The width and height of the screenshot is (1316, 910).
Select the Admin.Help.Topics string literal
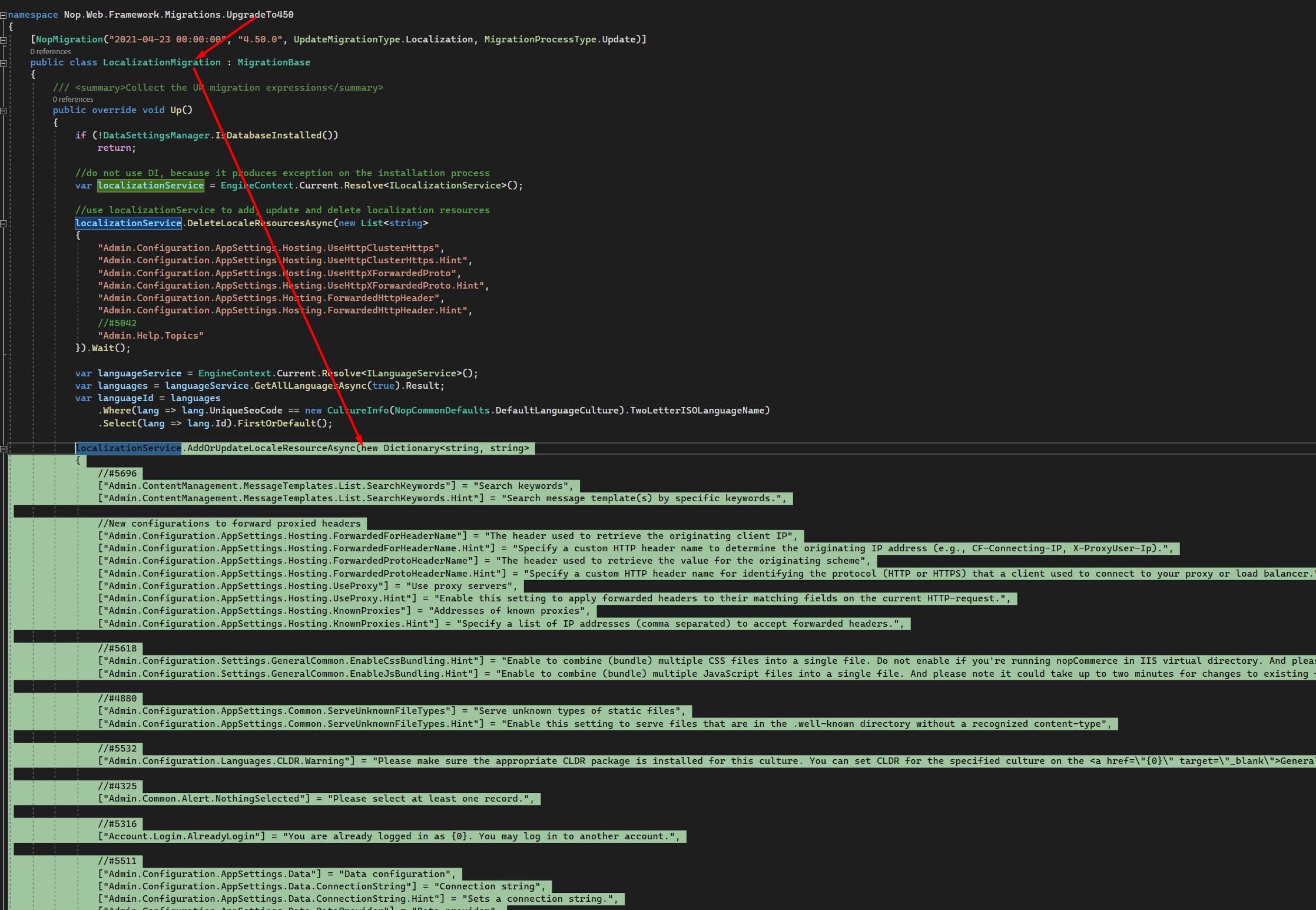(151, 335)
